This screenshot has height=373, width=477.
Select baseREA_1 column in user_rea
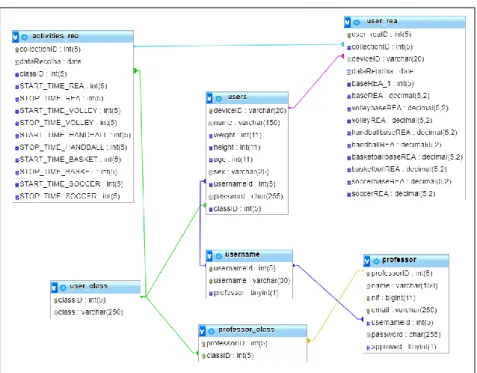[380, 83]
